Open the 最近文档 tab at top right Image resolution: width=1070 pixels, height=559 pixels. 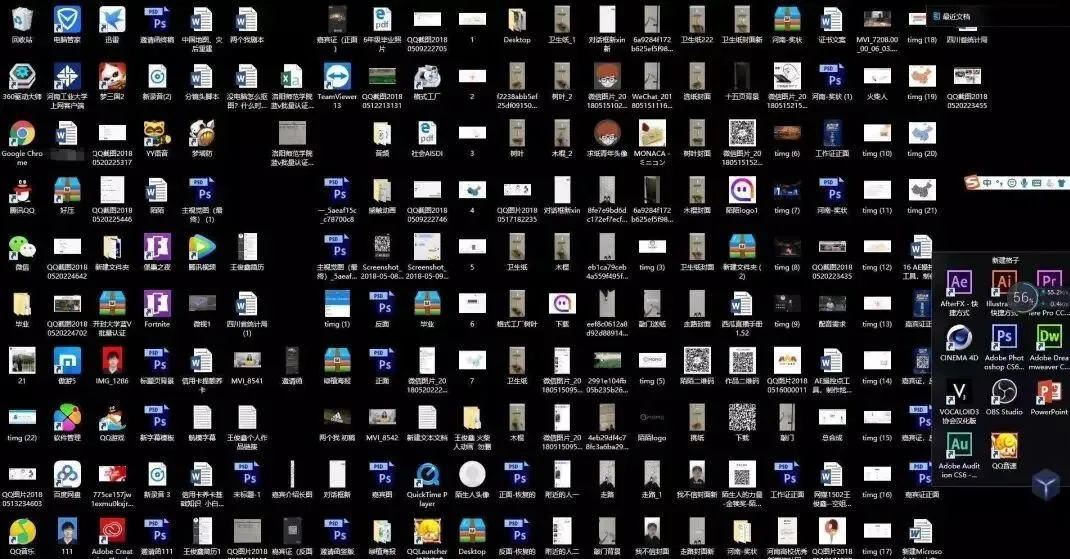coord(957,16)
